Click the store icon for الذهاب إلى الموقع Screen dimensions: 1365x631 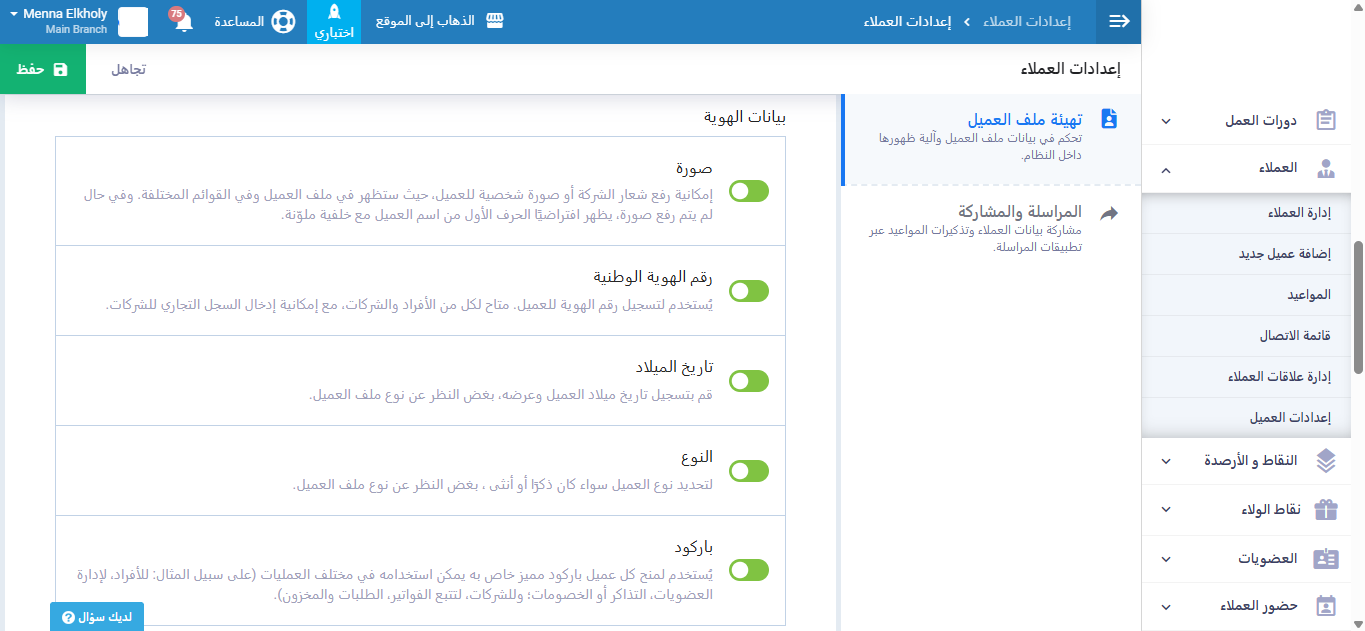(494, 21)
